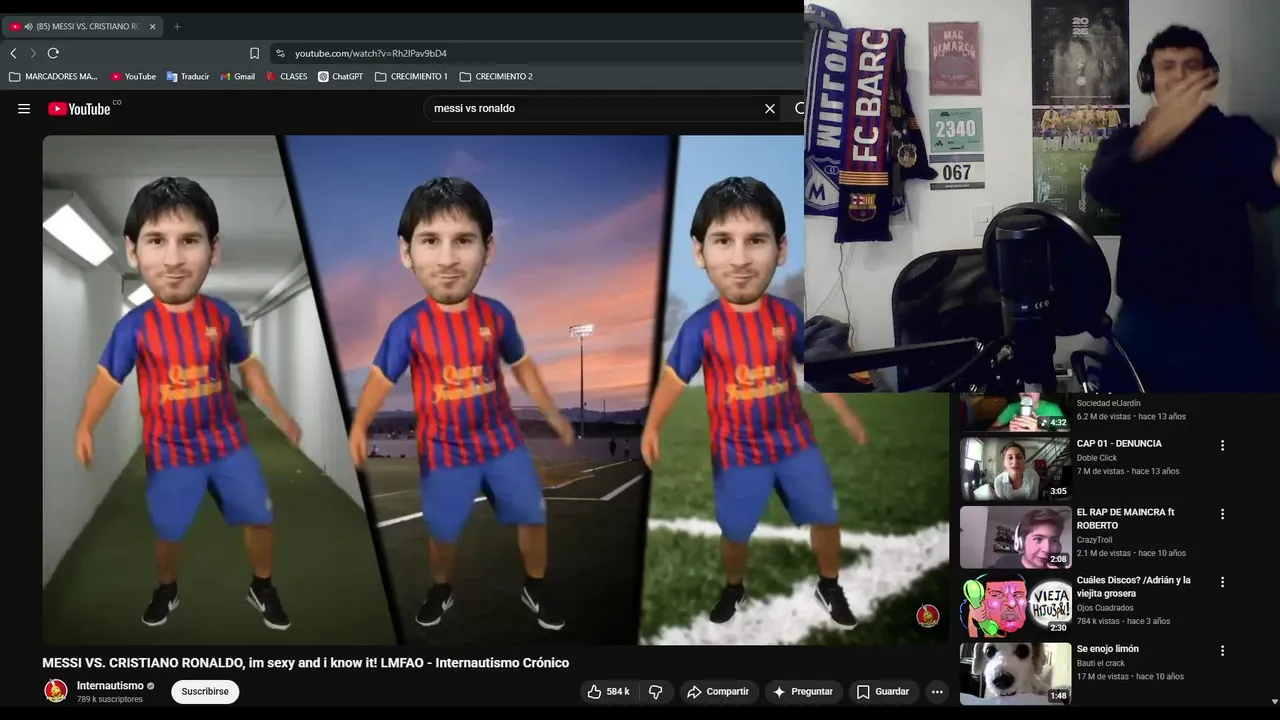Open options menu for Cuáles Discos? video
The width and height of the screenshot is (1280, 720).
click(1222, 582)
